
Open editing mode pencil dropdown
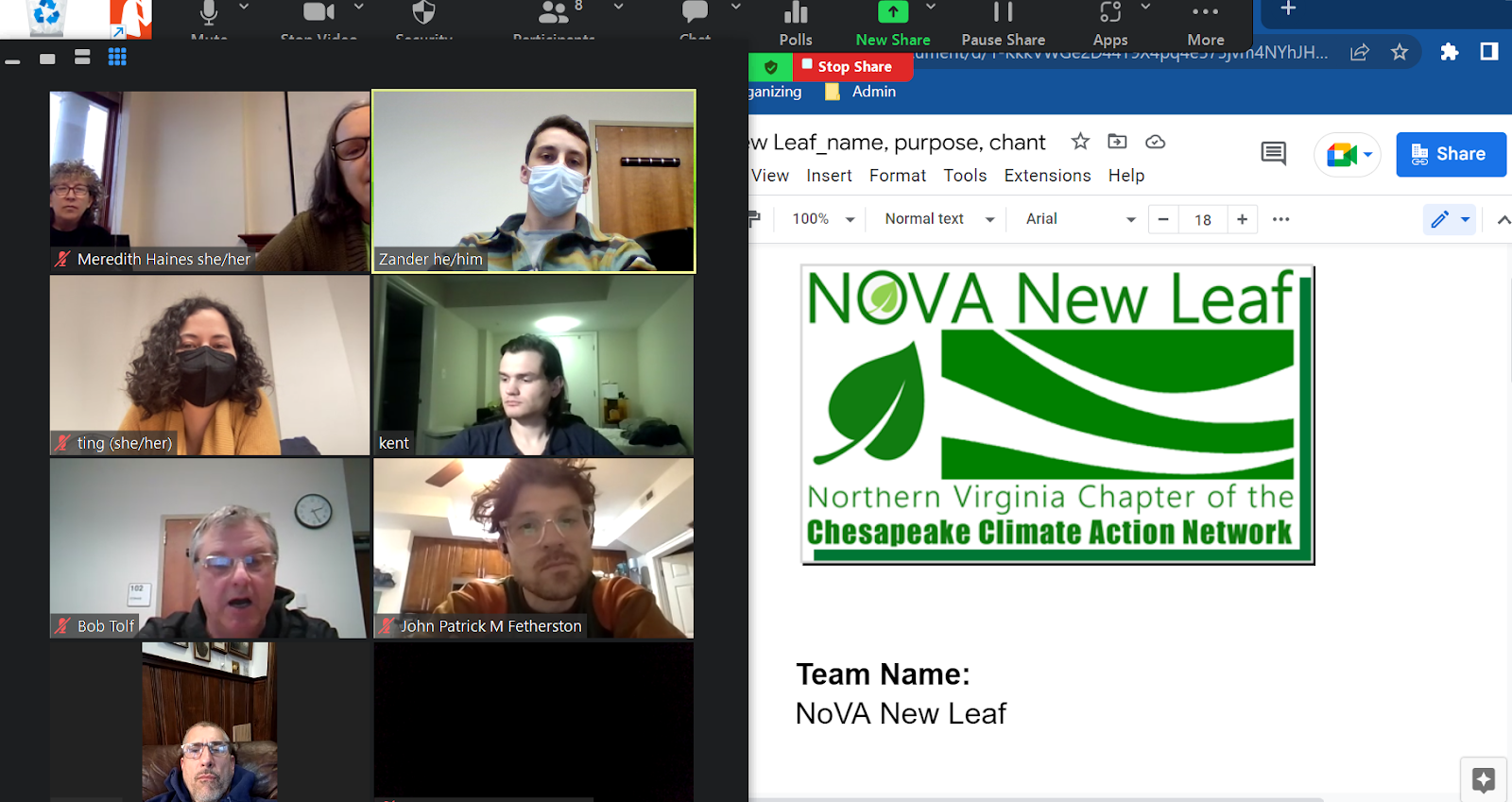pos(1450,219)
